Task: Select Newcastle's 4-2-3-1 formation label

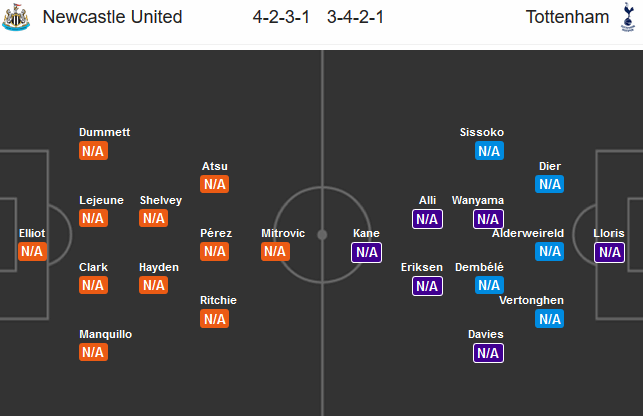Action: click(x=283, y=18)
